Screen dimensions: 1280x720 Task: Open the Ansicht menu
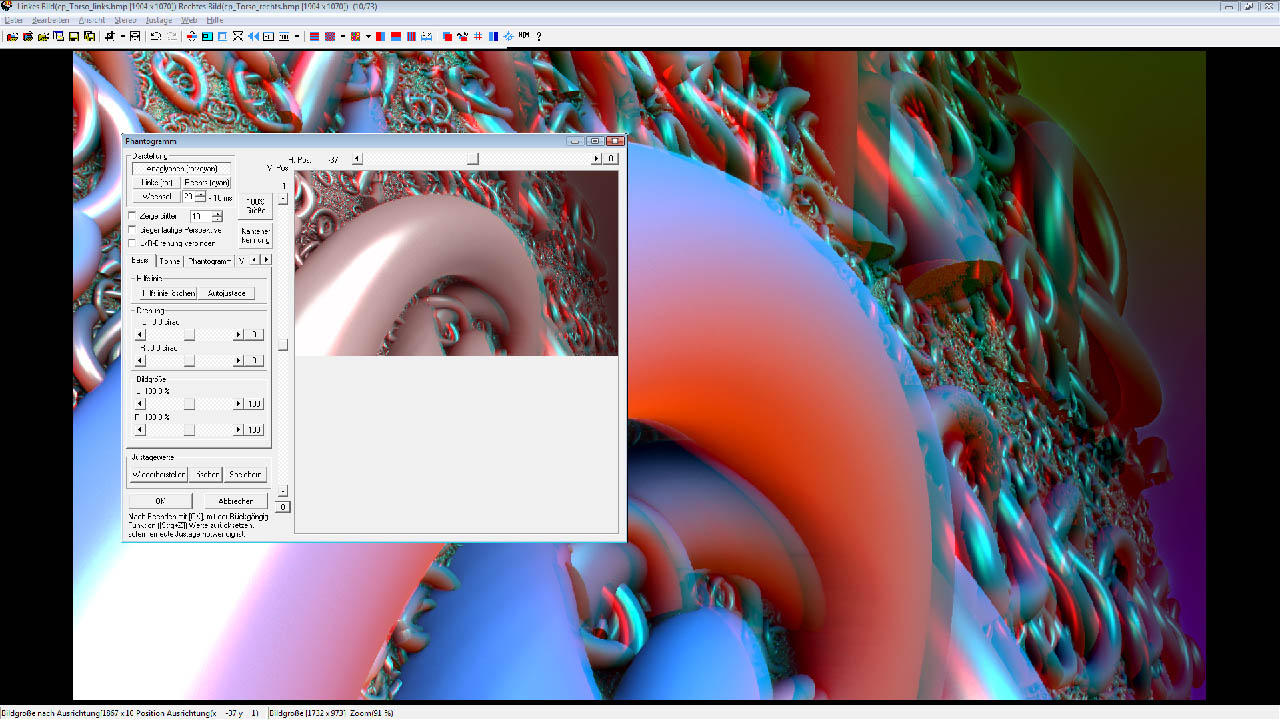click(92, 20)
